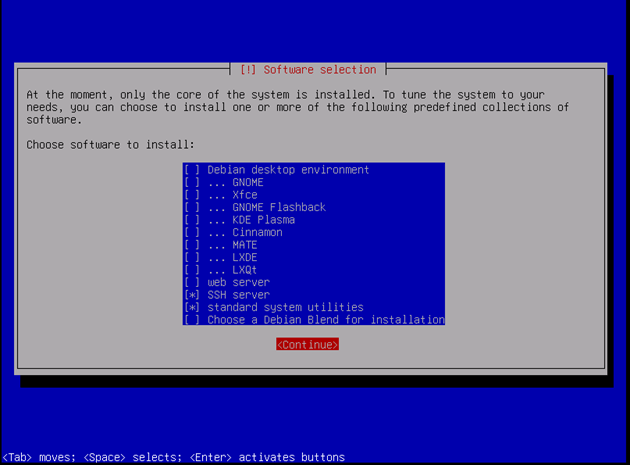Viewport: 630px width, 465px height.
Task: Uncheck the SSH server option
Action: click(193, 295)
